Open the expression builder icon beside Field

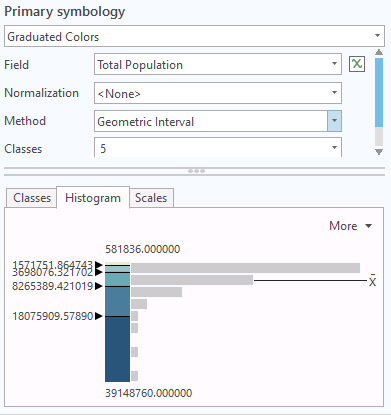(x=357, y=64)
